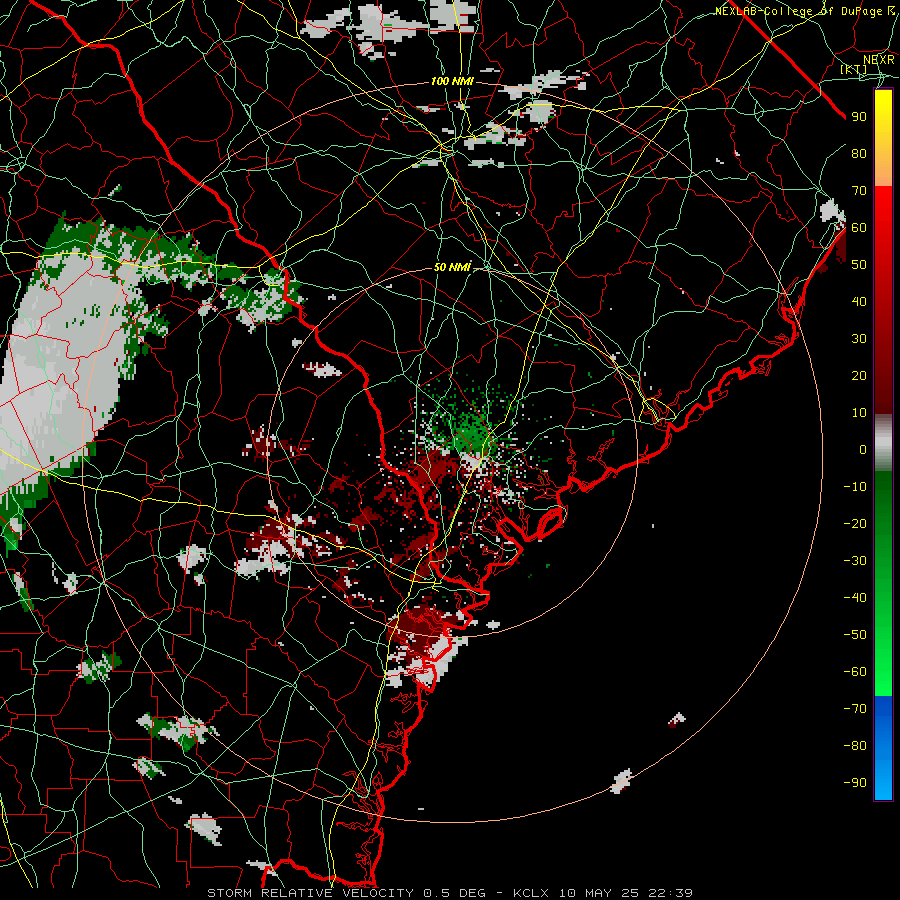The height and width of the screenshot is (900, 900).
Task: Click the -30 value on the velocity scale
Action: click(855, 561)
